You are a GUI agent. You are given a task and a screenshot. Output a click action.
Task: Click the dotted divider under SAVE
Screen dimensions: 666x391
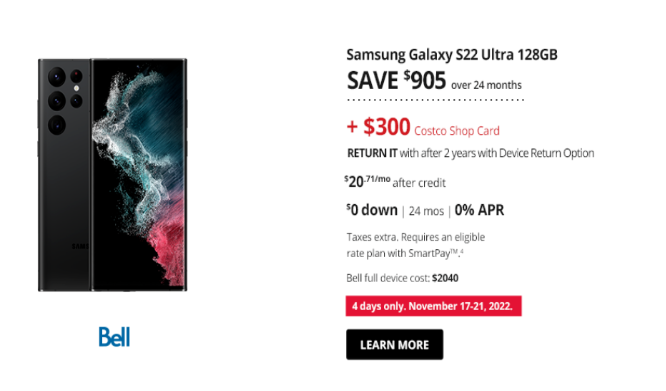[x=436, y=100]
